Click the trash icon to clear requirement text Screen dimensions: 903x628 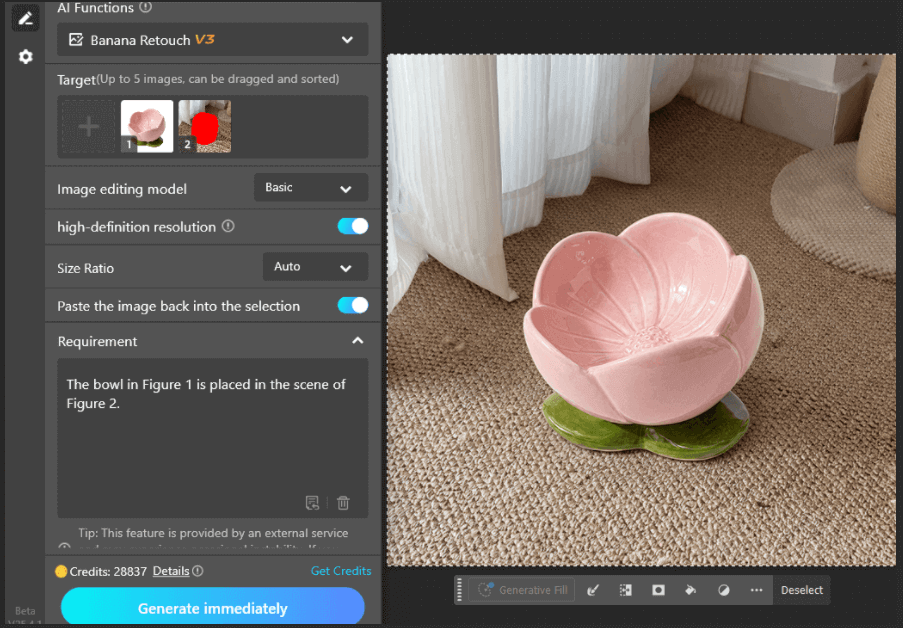click(x=343, y=503)
